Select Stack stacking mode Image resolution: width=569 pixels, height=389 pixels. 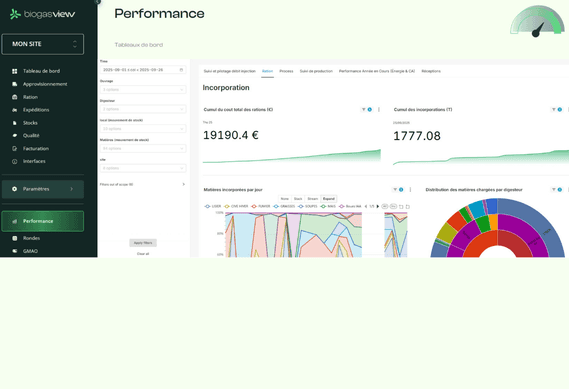[x=298, y=199]
